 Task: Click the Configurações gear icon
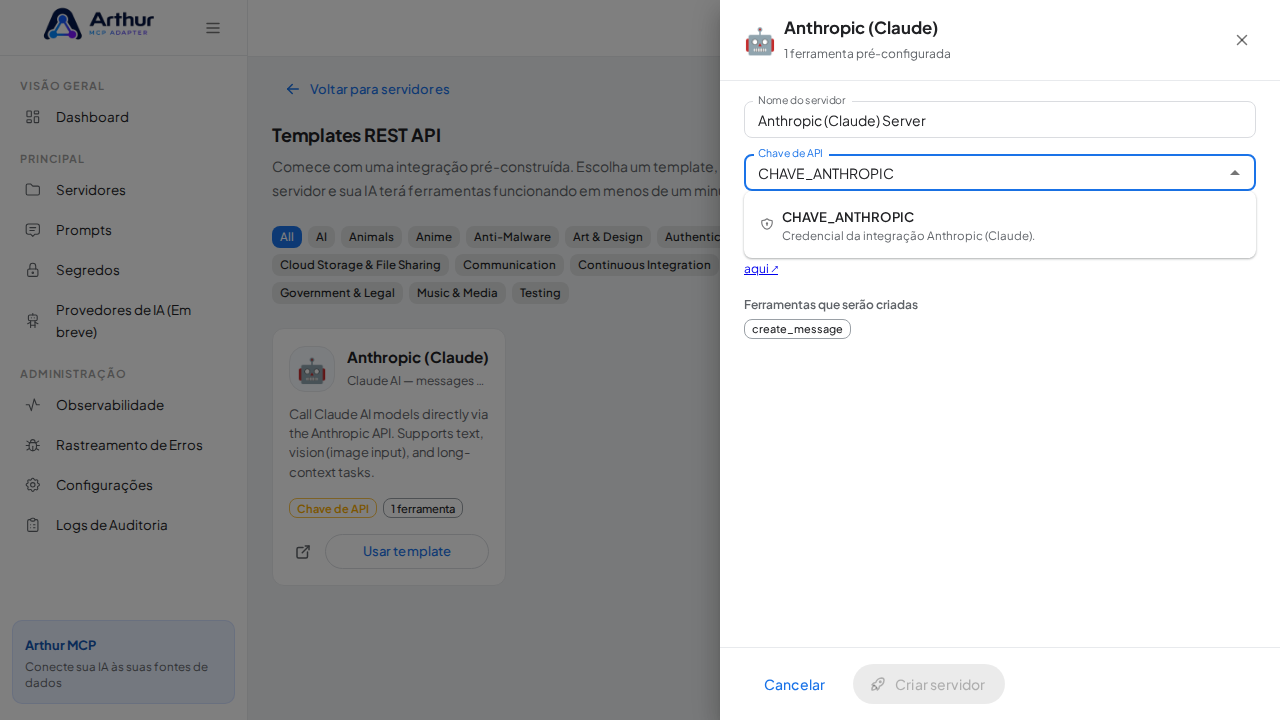(33, 485)
